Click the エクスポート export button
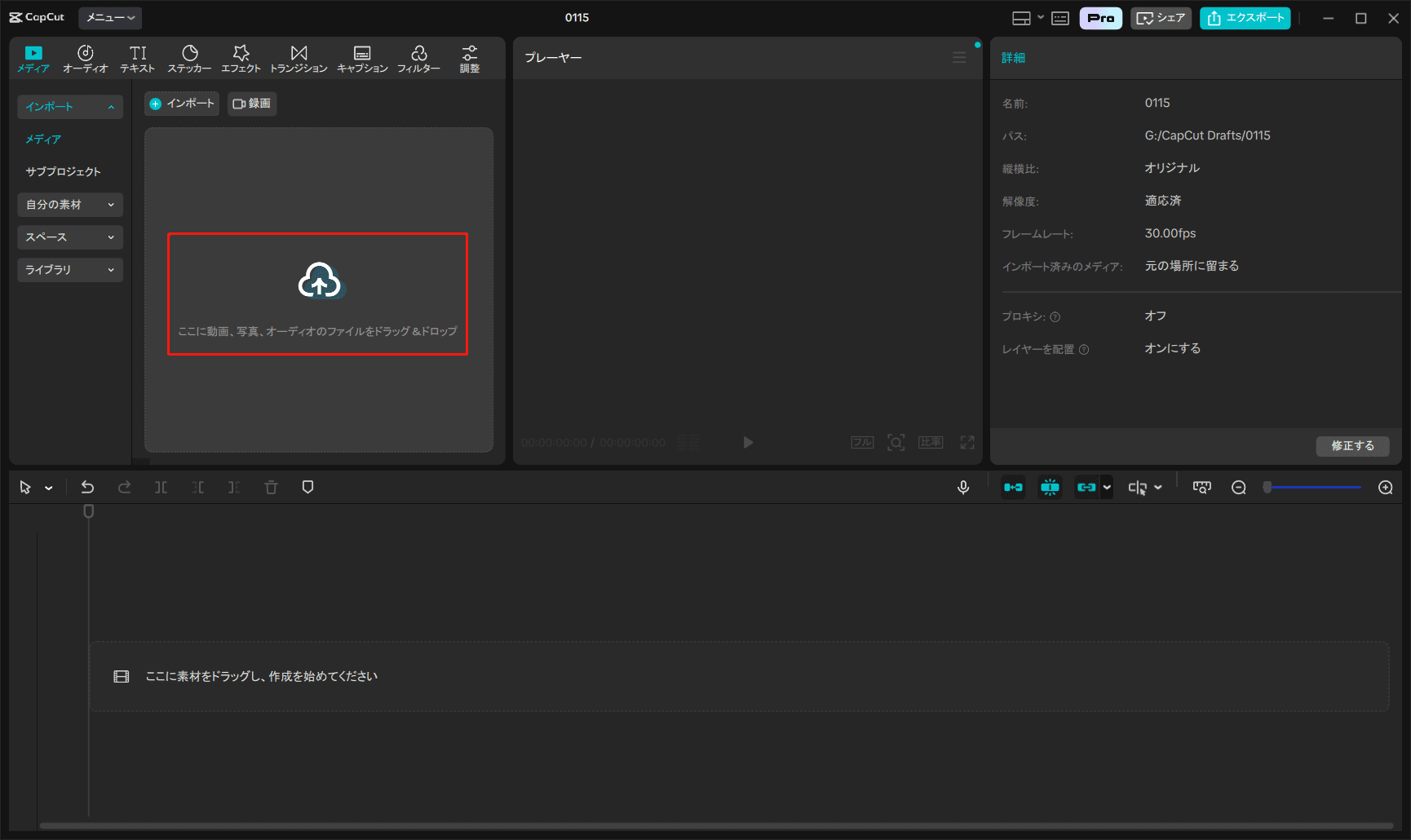Screen dimensions: 1411x840 (1245, 18)
